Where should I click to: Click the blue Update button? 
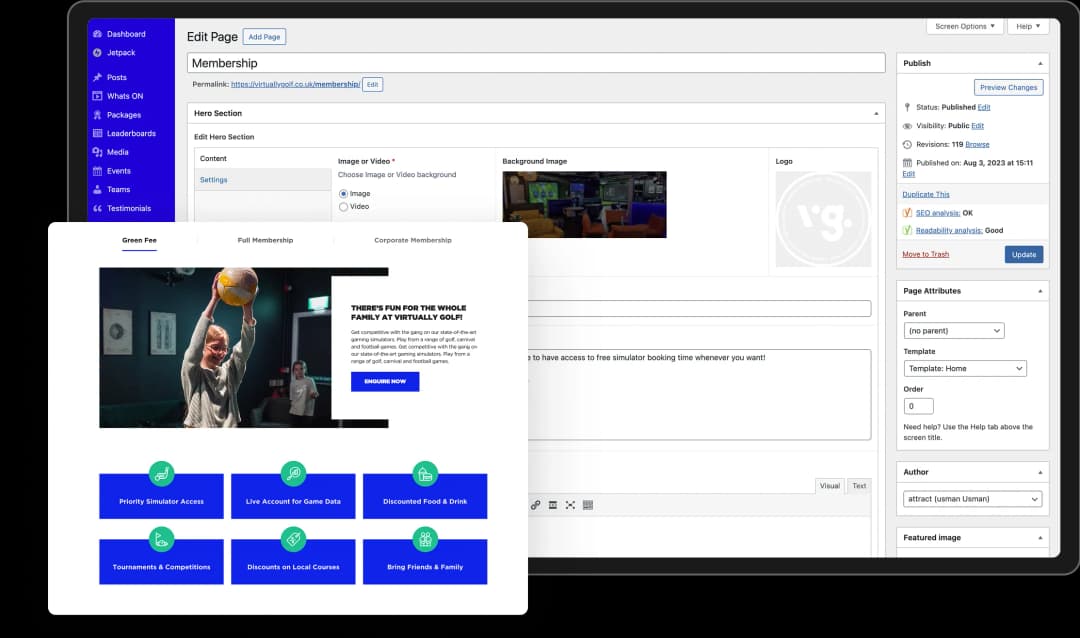coord(1023,254)
